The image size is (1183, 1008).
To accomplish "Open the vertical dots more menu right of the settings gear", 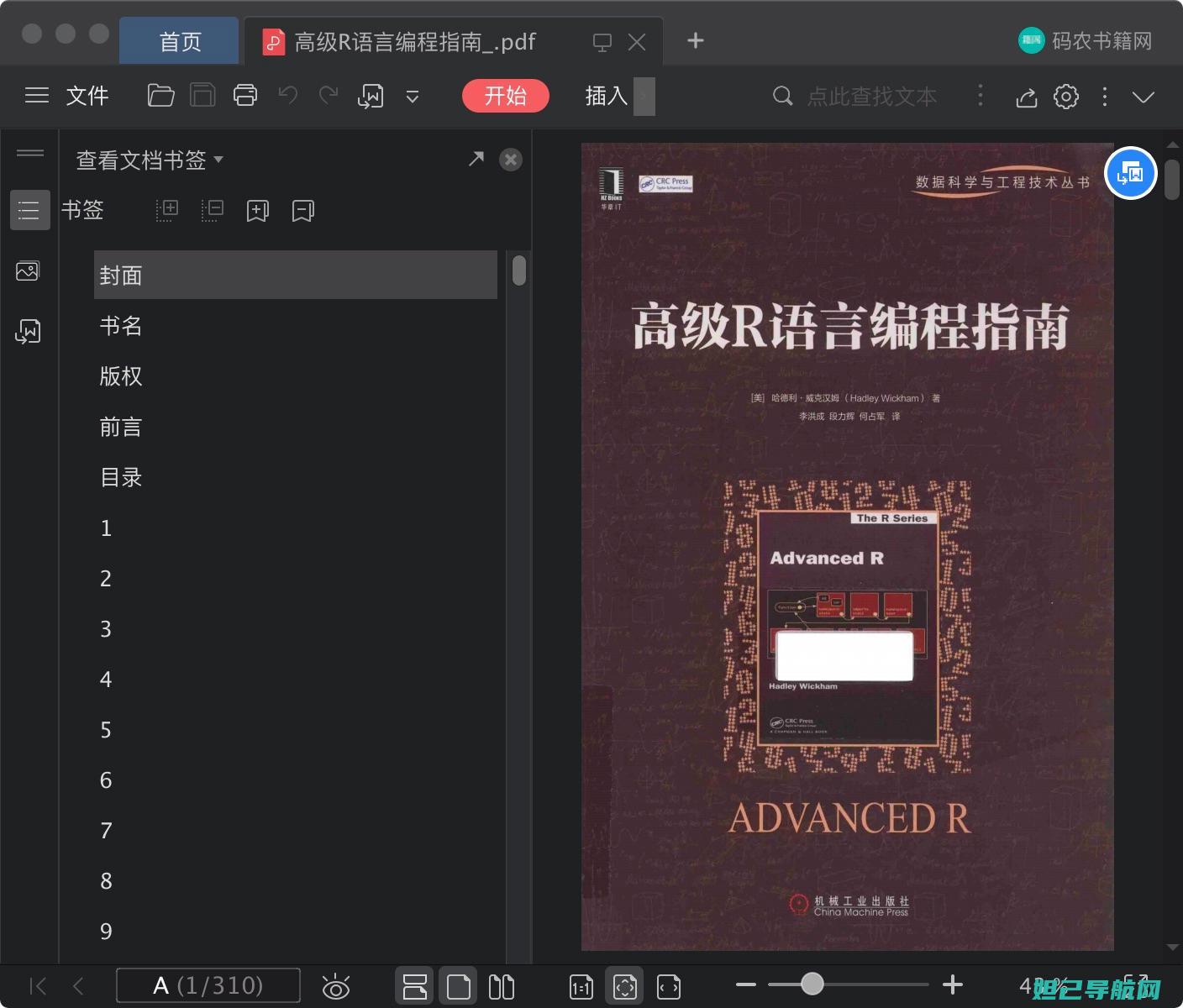I will coord(1105,96).
